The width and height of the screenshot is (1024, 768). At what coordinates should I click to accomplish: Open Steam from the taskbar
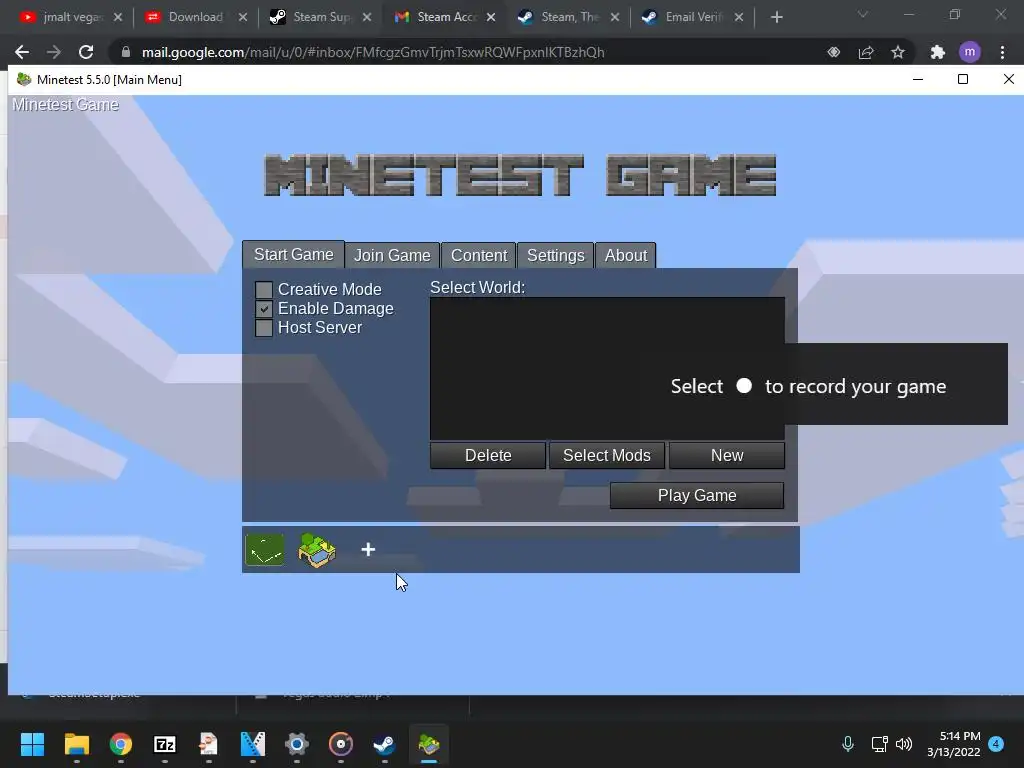385,744
